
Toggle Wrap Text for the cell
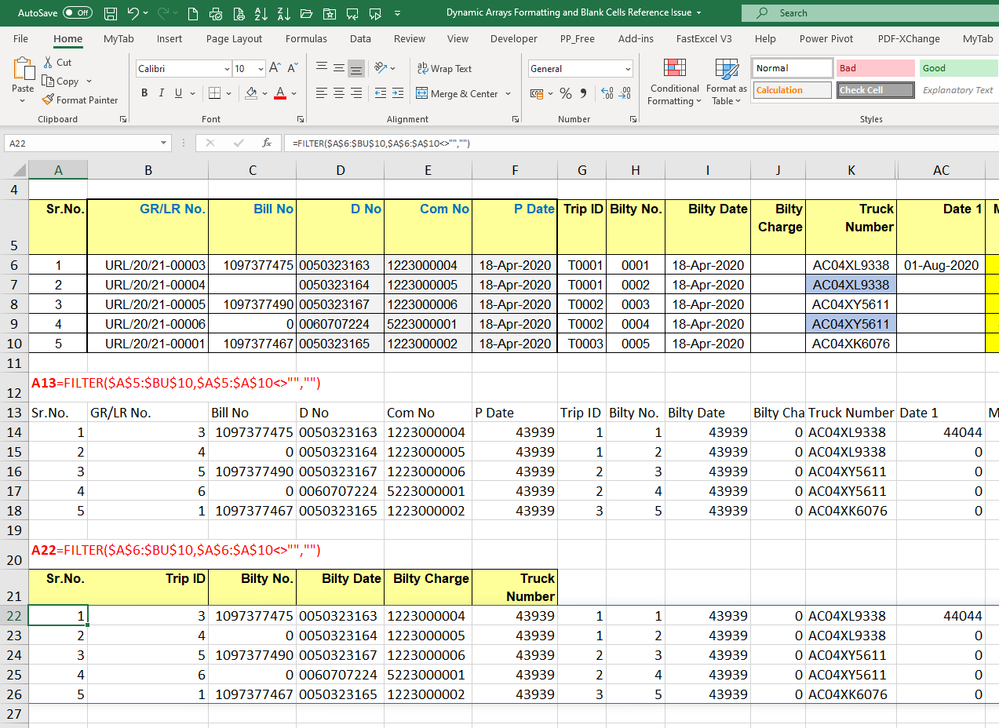pyautogui.click(x=445, y=68)
